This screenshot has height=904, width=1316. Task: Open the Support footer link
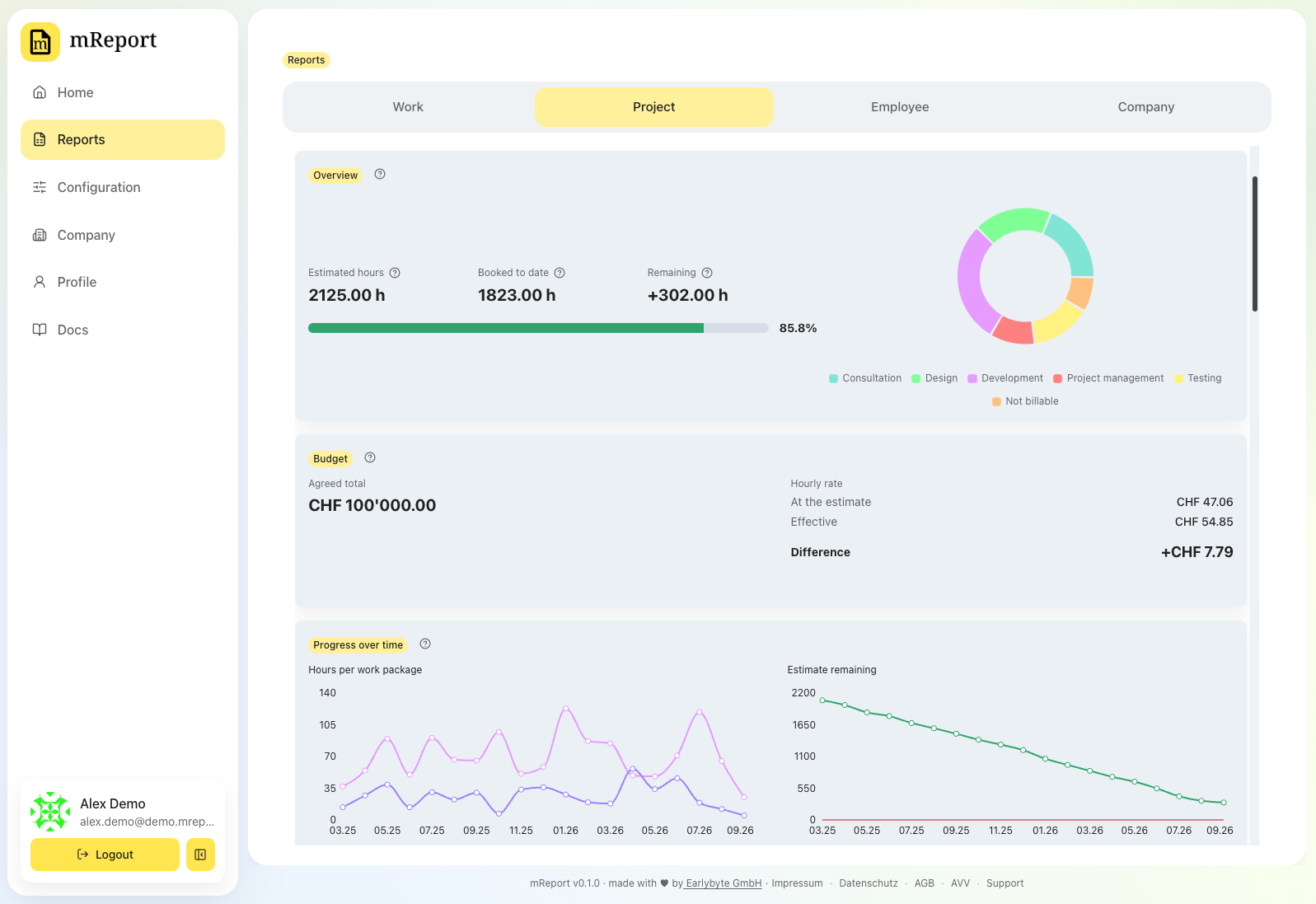pyautogui.click(x=1005, y=883)
